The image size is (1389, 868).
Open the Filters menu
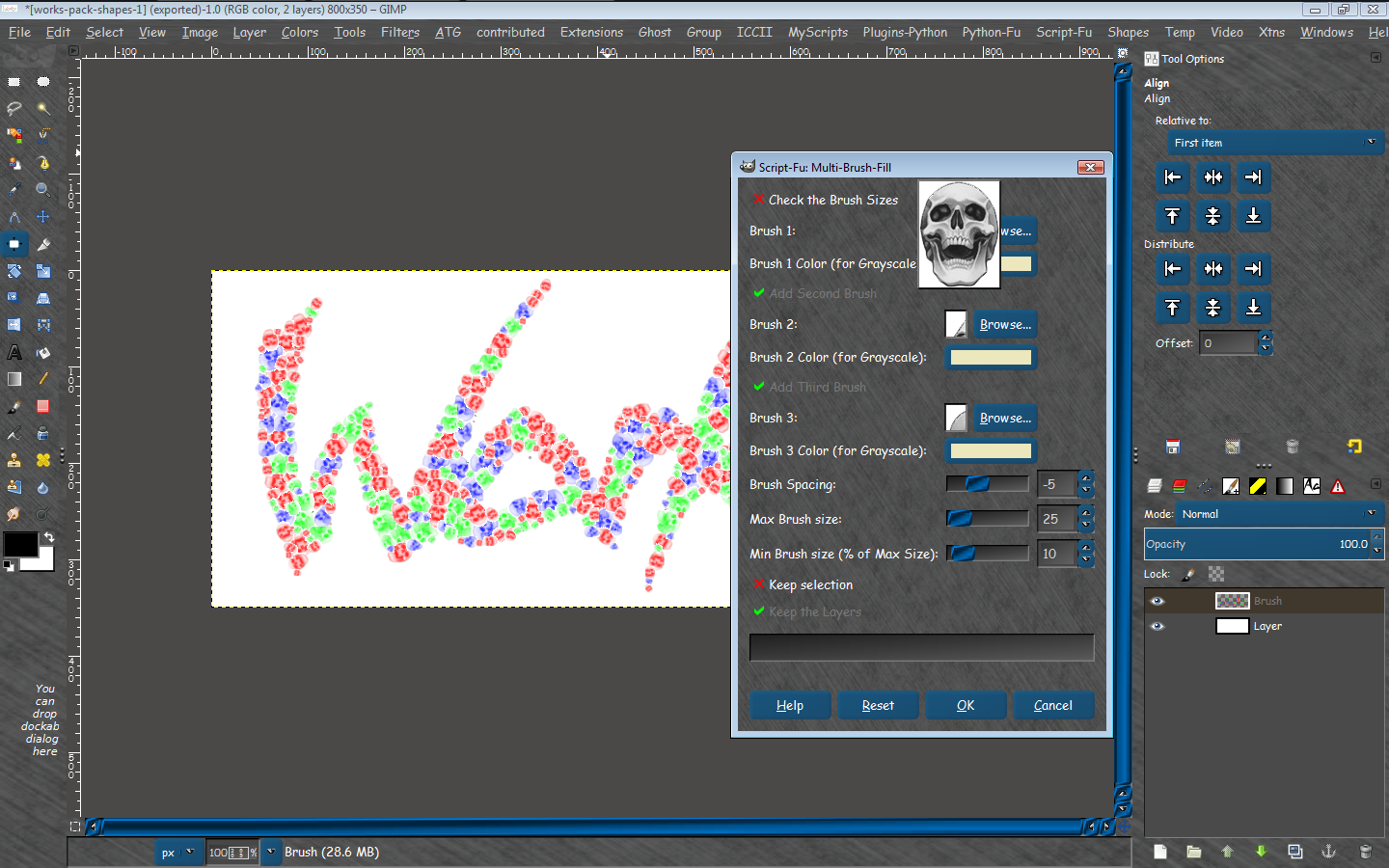pos(399,32)
